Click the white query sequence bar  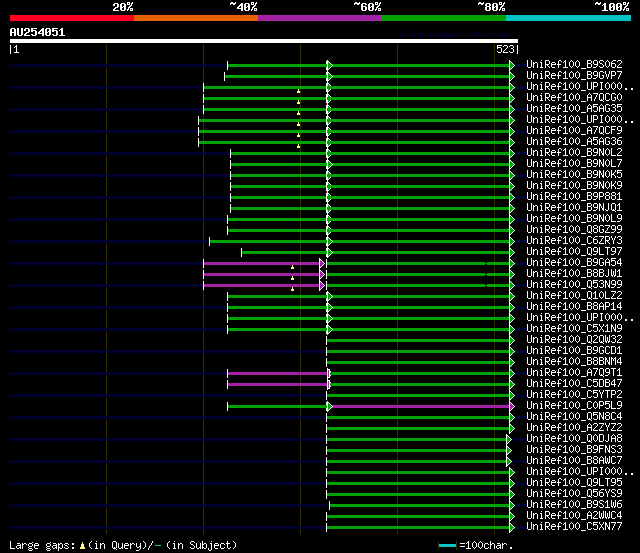pos(264,41)
